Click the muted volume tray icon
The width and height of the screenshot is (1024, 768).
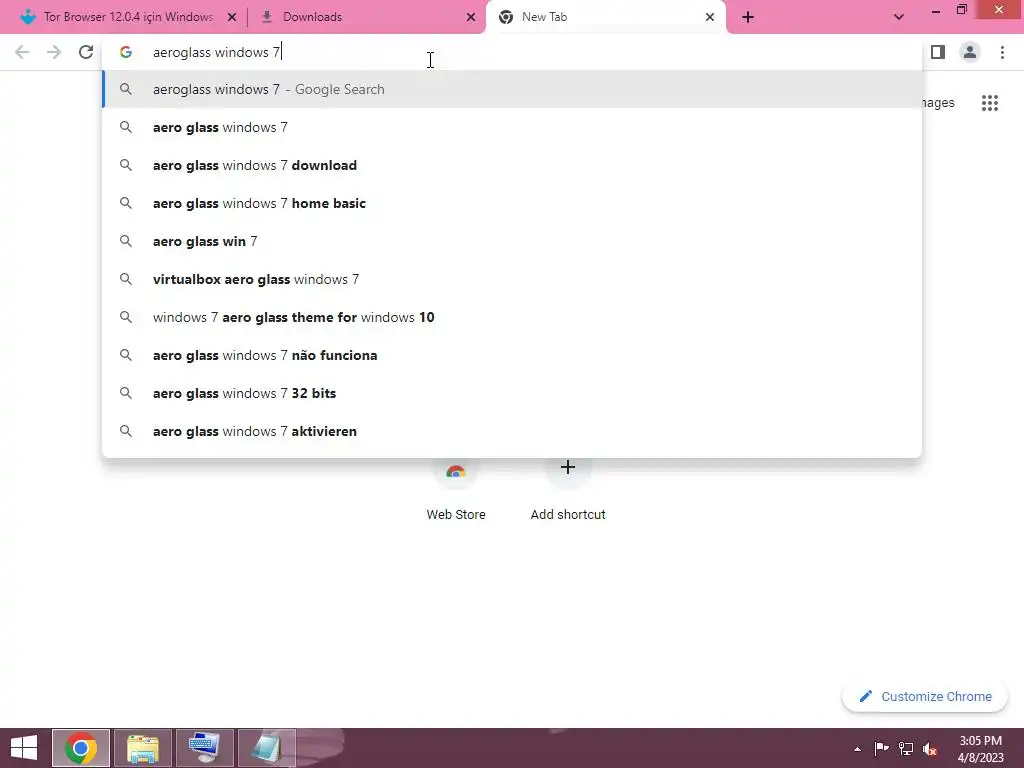[x=930, y=749]
